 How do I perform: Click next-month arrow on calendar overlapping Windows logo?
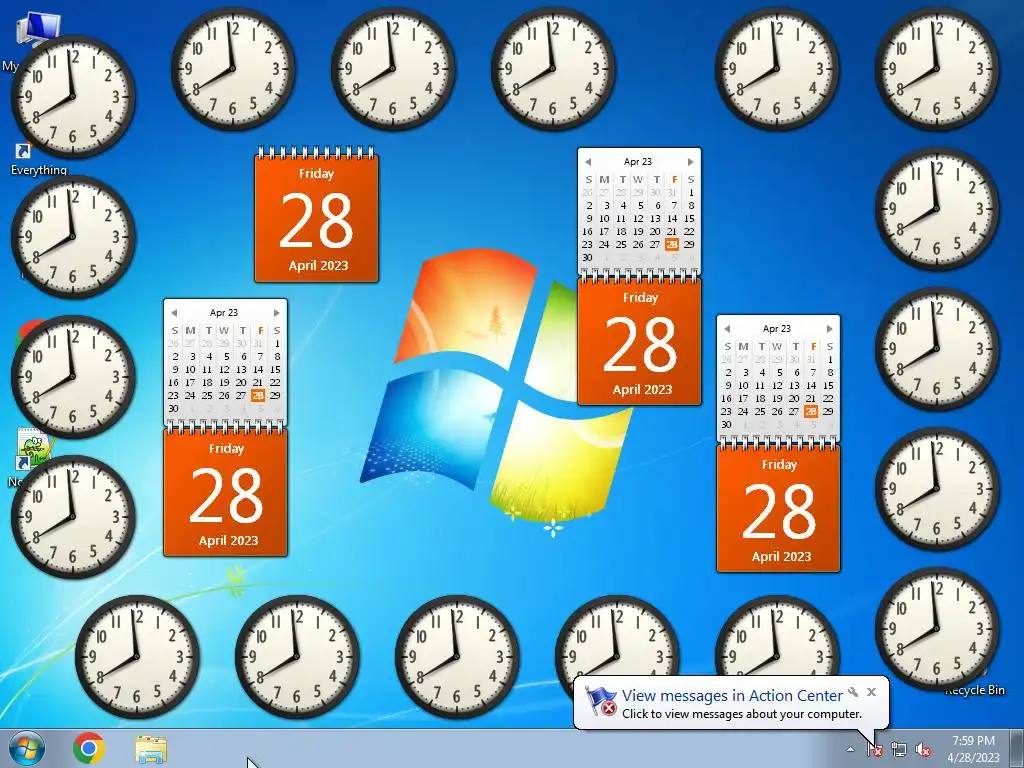click(690, 161)
